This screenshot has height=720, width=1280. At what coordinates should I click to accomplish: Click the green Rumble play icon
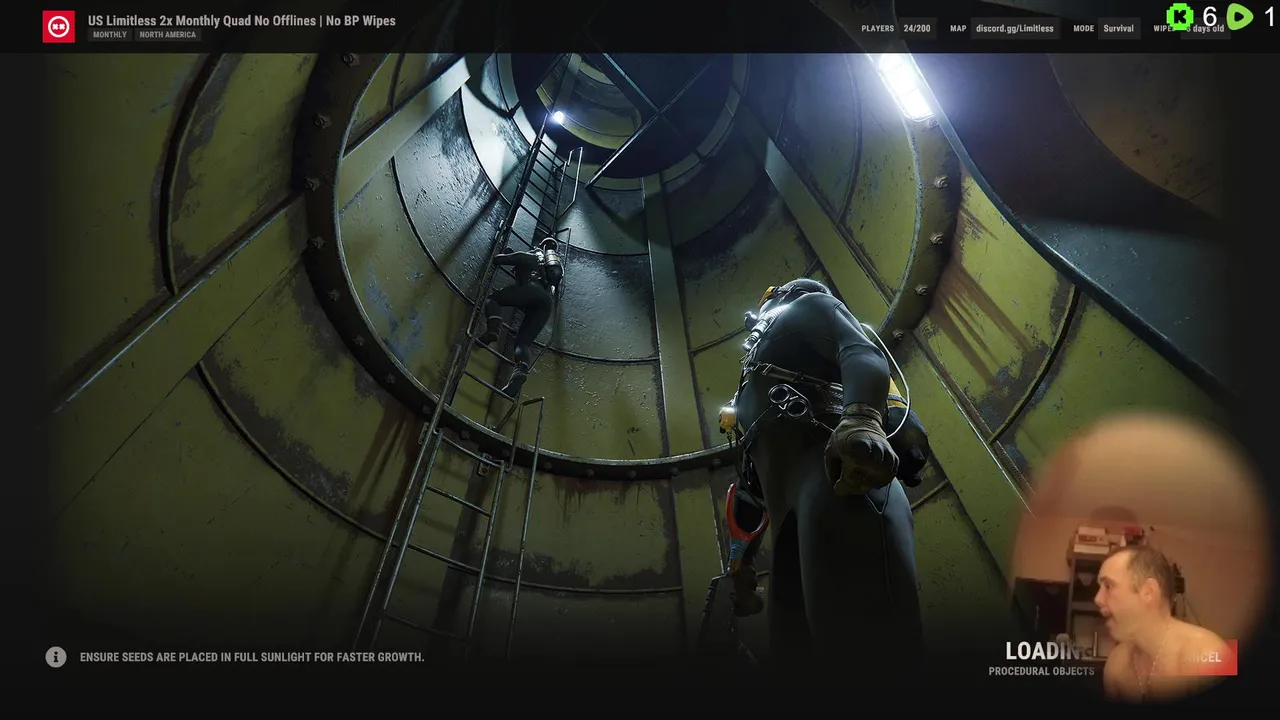pyautogui.click(x=1240, y=16)
